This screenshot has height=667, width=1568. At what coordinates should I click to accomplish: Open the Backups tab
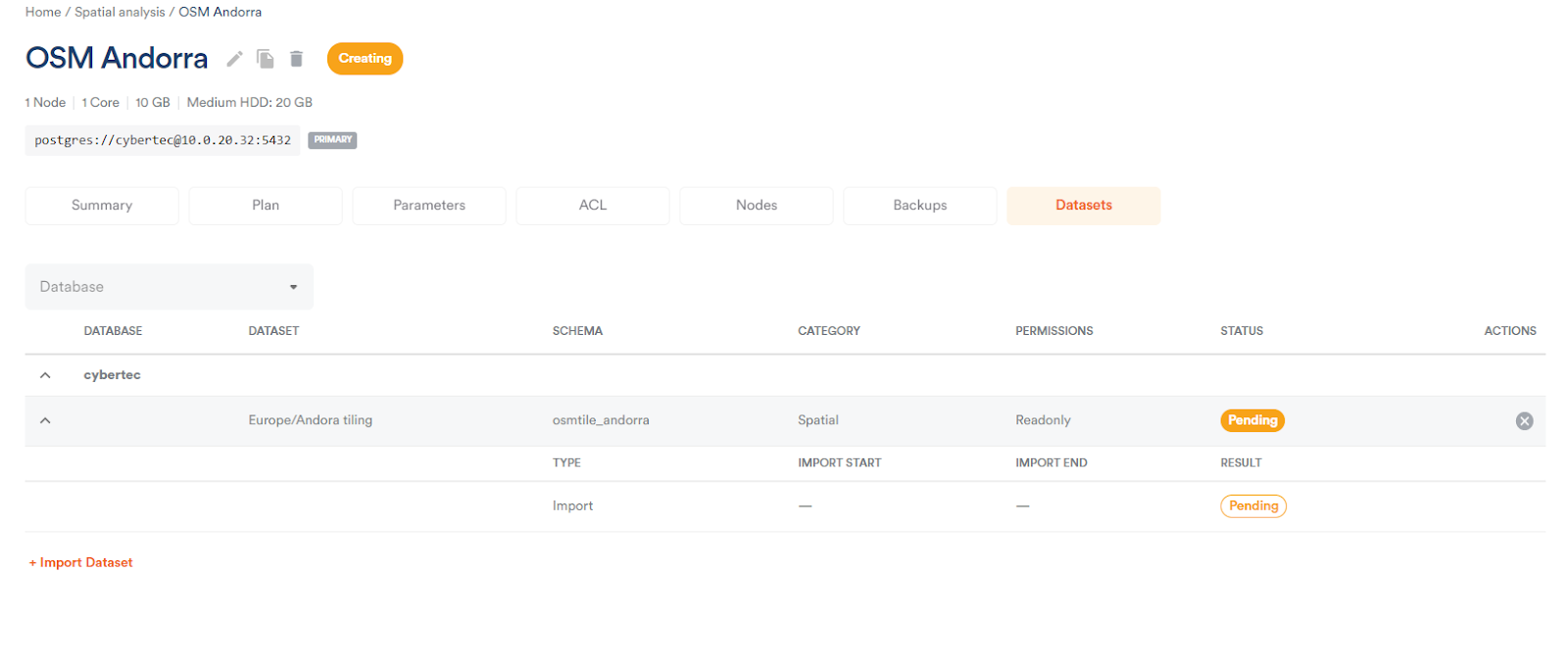[x=920, y=206]
